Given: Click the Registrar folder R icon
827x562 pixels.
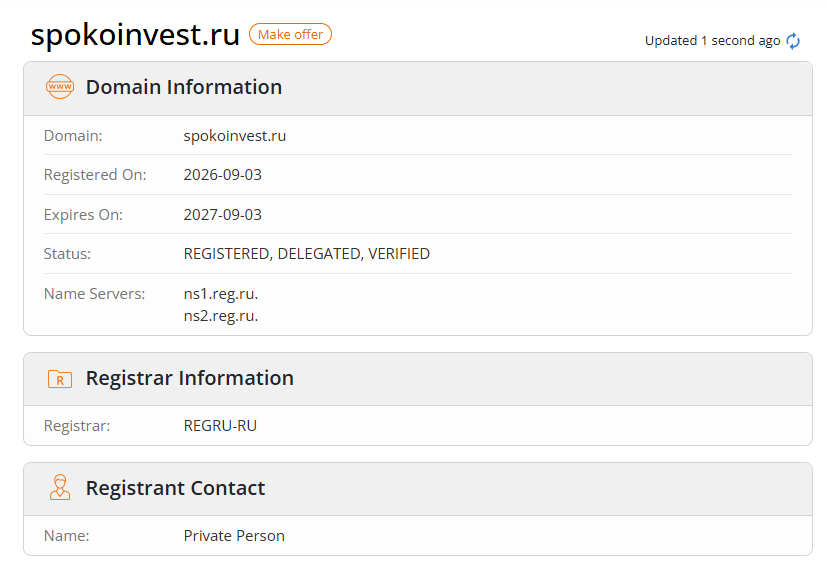Looking at the screenshot, I should pos(60,379).
